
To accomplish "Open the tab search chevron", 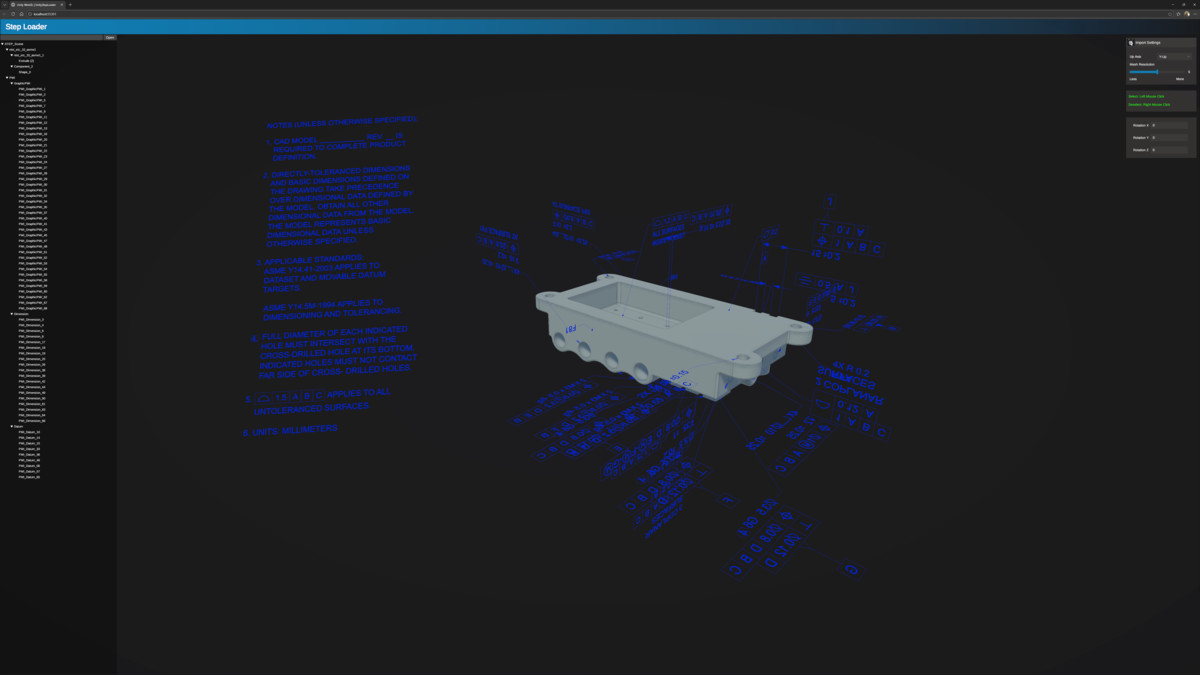I will tap(4, 4).
